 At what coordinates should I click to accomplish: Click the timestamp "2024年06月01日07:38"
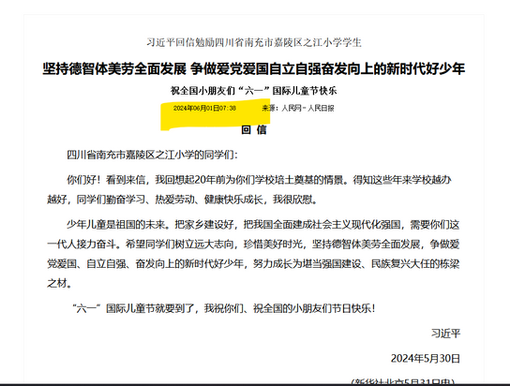tap(205, 108)
